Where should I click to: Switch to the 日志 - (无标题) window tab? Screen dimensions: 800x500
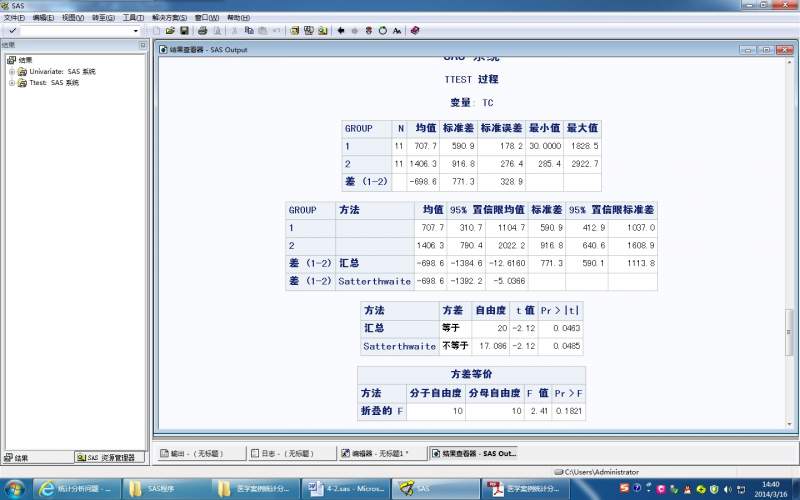tap(292, 453)
